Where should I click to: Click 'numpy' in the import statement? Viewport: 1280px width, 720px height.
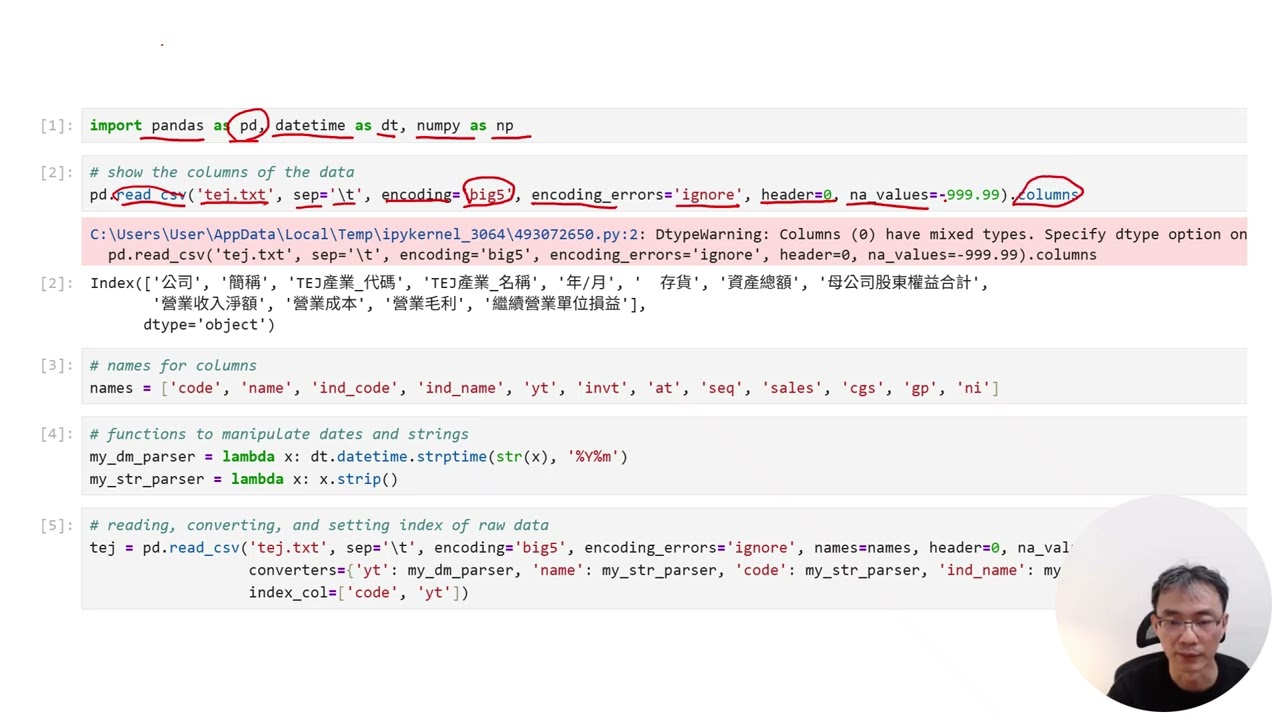438,125
